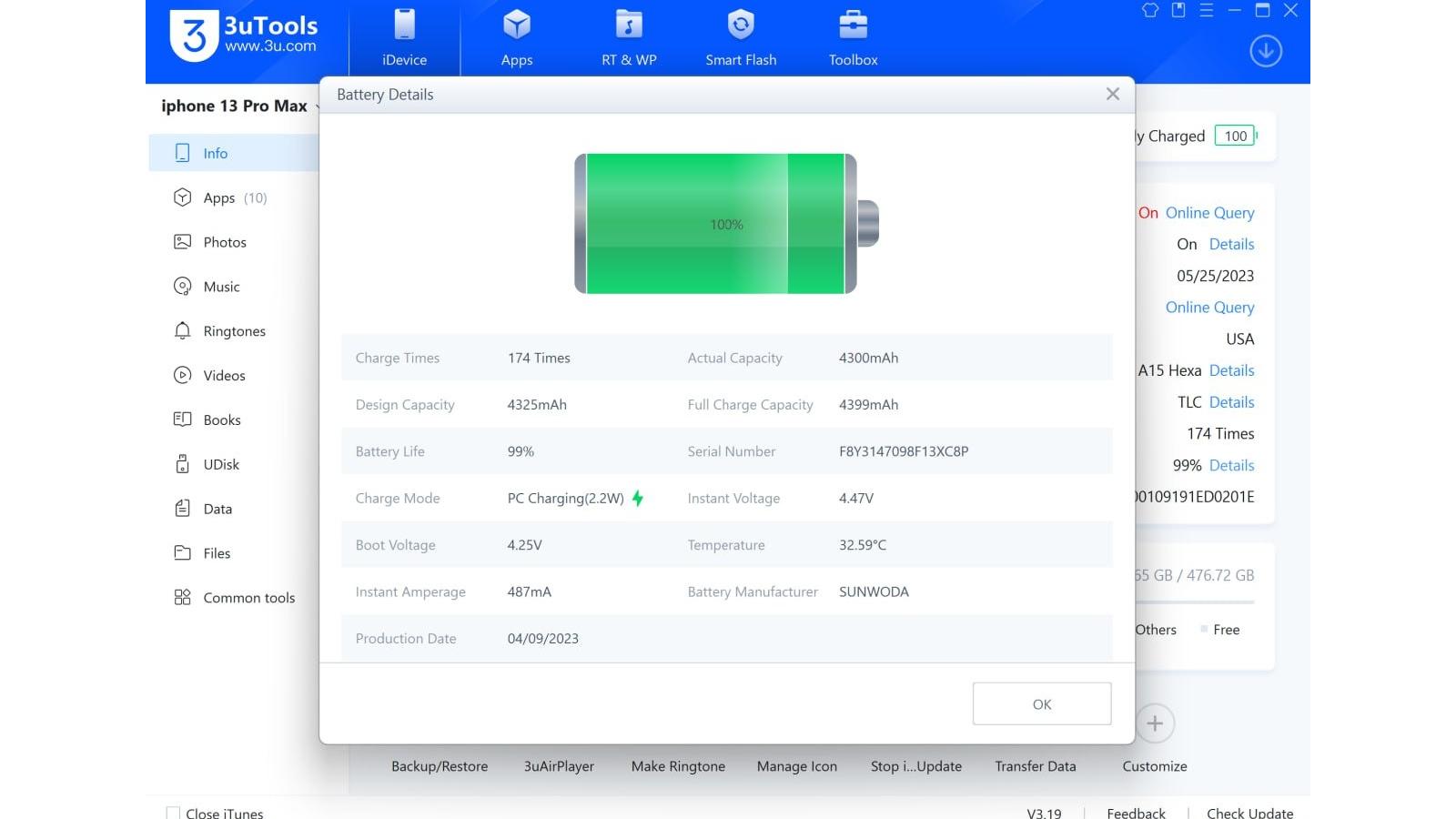1456x819 pixels.
Task: Click Check Update in the status bar
Action: pos(1249,813)
